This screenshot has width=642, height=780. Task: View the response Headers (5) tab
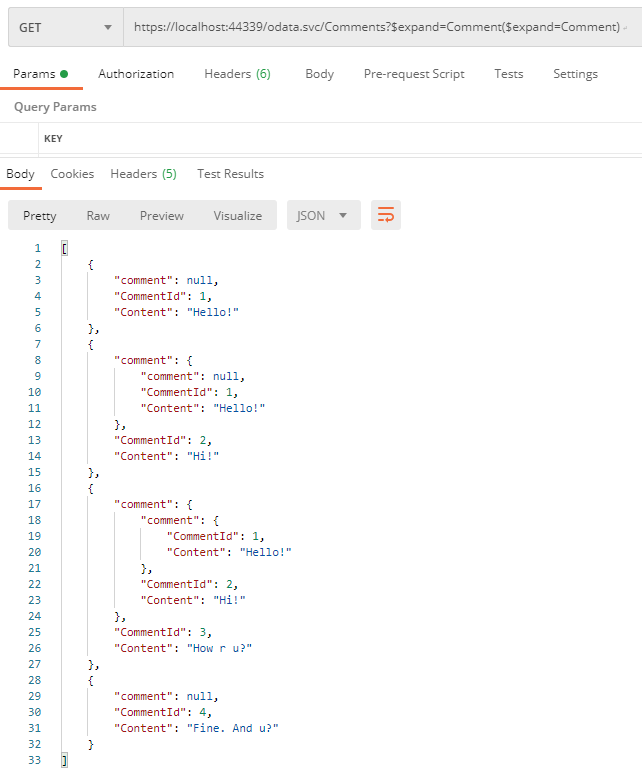pos(143,174)
